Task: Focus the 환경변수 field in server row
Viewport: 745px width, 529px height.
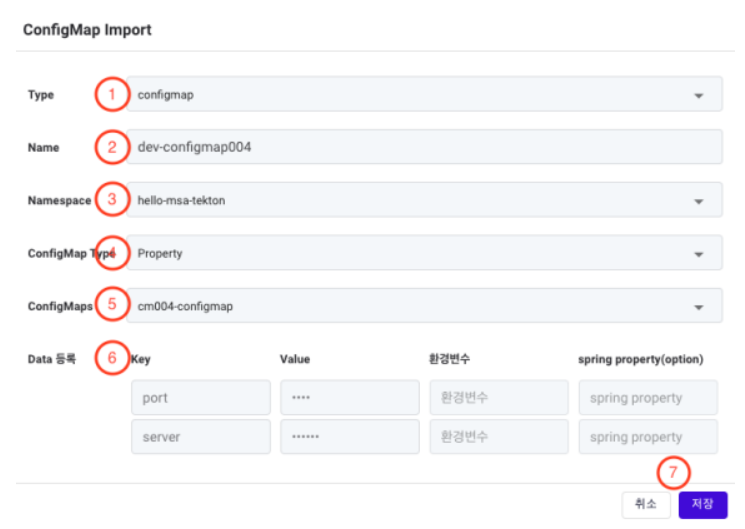Action: coord(499,436)
